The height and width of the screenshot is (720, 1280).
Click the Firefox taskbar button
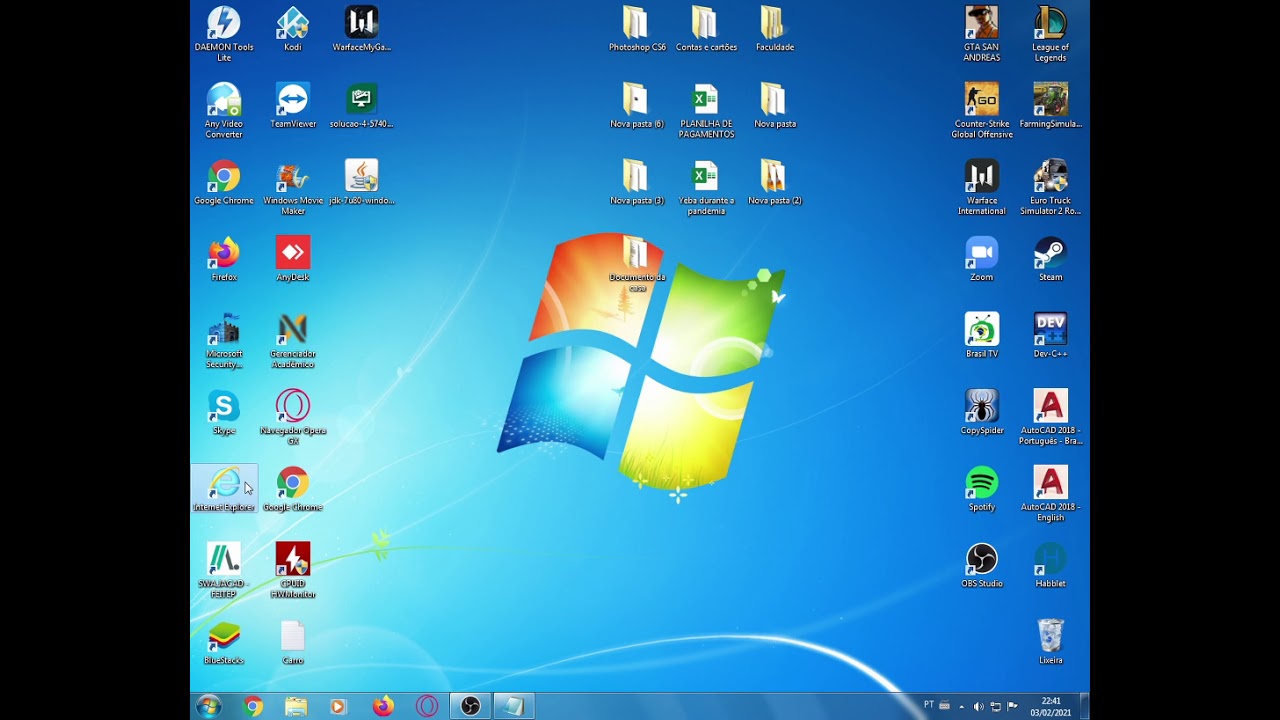[x=383, y=707]
